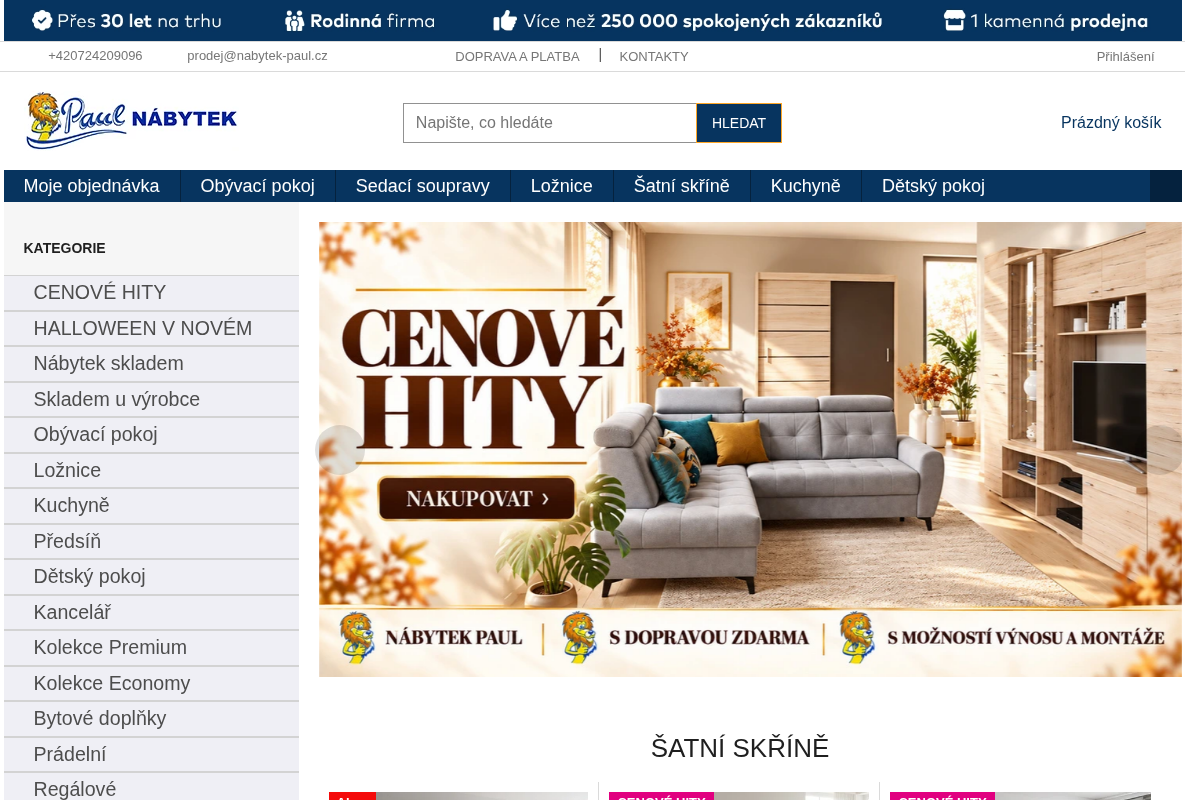Open the DOPRAVA A PLATBA link

[x=517, y=56]
